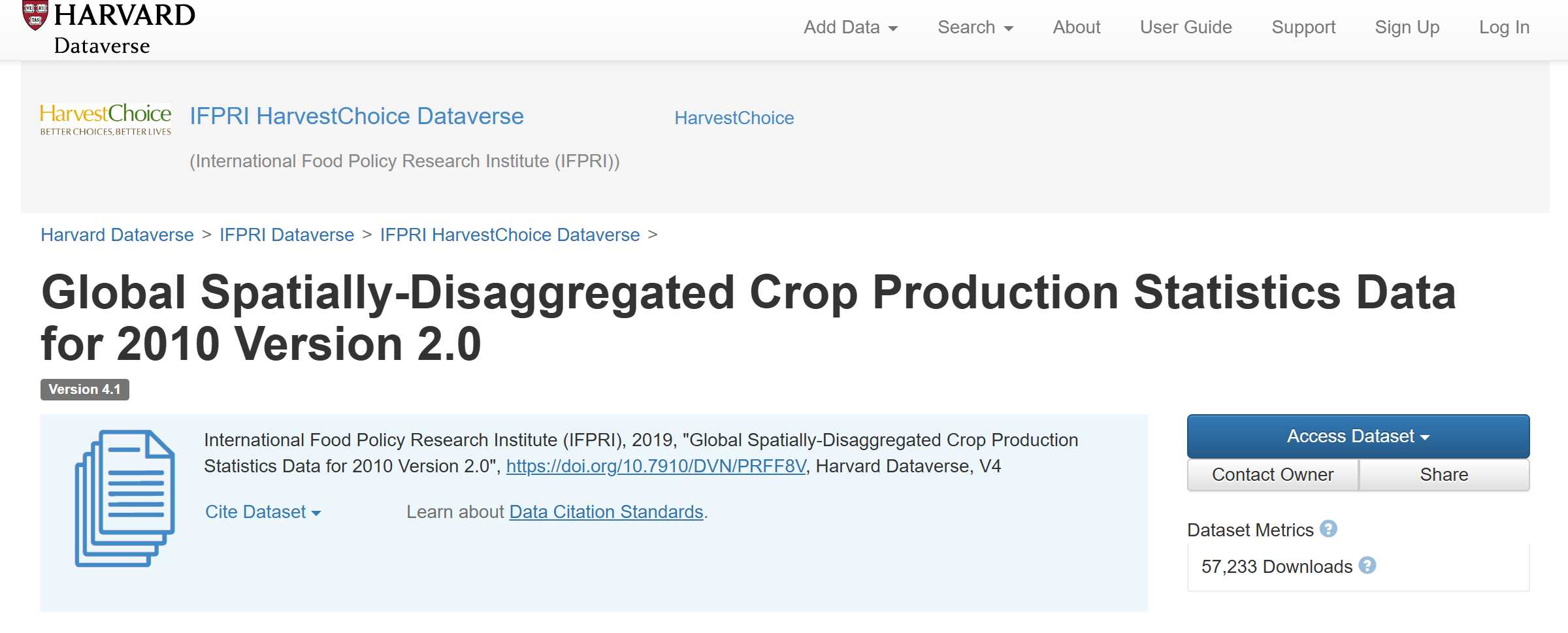Viewport: 1568px width, 633px height.
Task: Go to IFPRI Dataverse breadcrumb link
Action: click(287, 235)
